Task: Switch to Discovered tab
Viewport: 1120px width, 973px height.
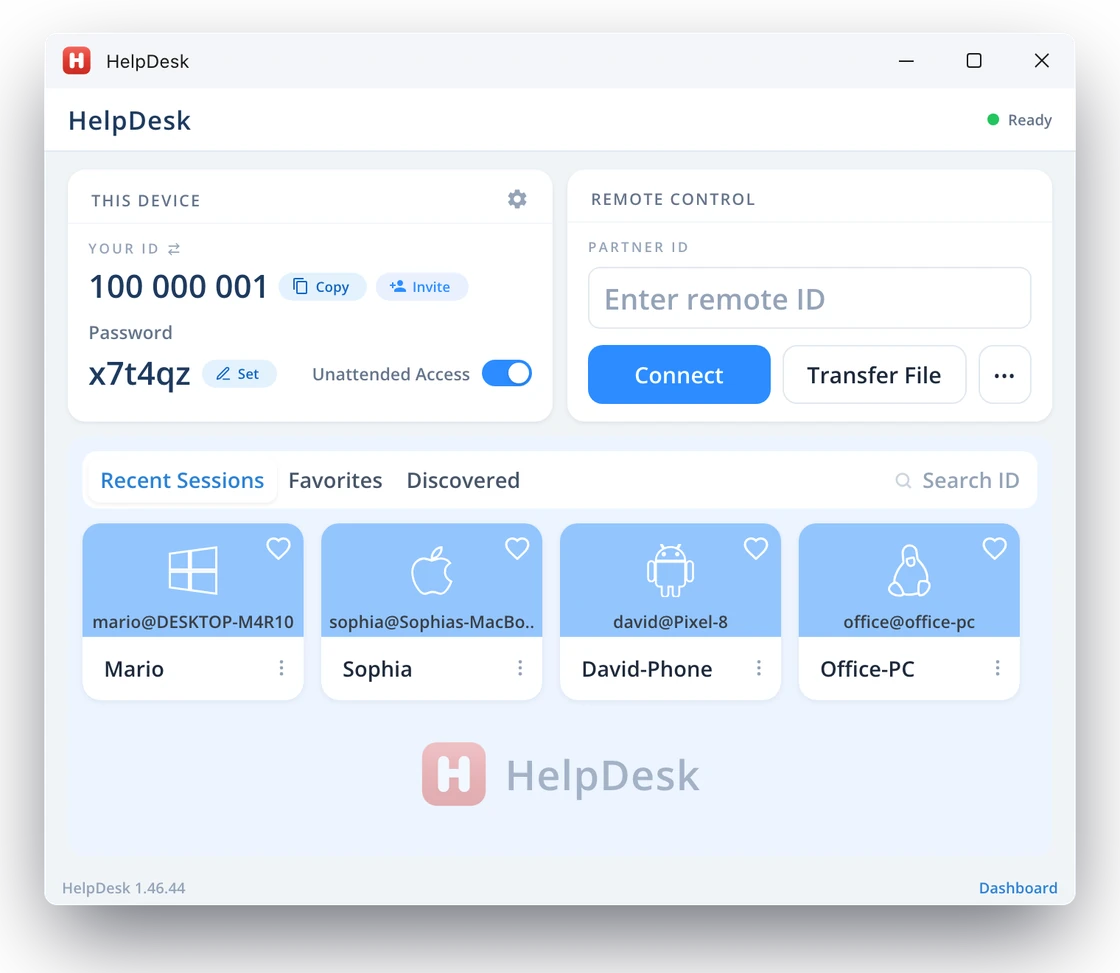Action: [463, 480]
